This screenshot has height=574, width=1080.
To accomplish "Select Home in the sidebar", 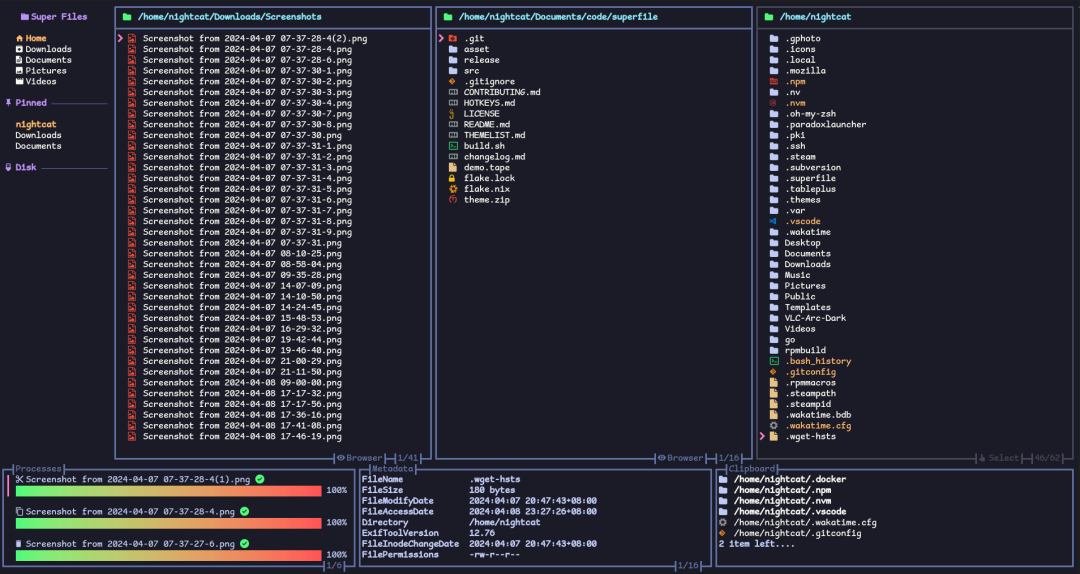I will tap(35, 39).
